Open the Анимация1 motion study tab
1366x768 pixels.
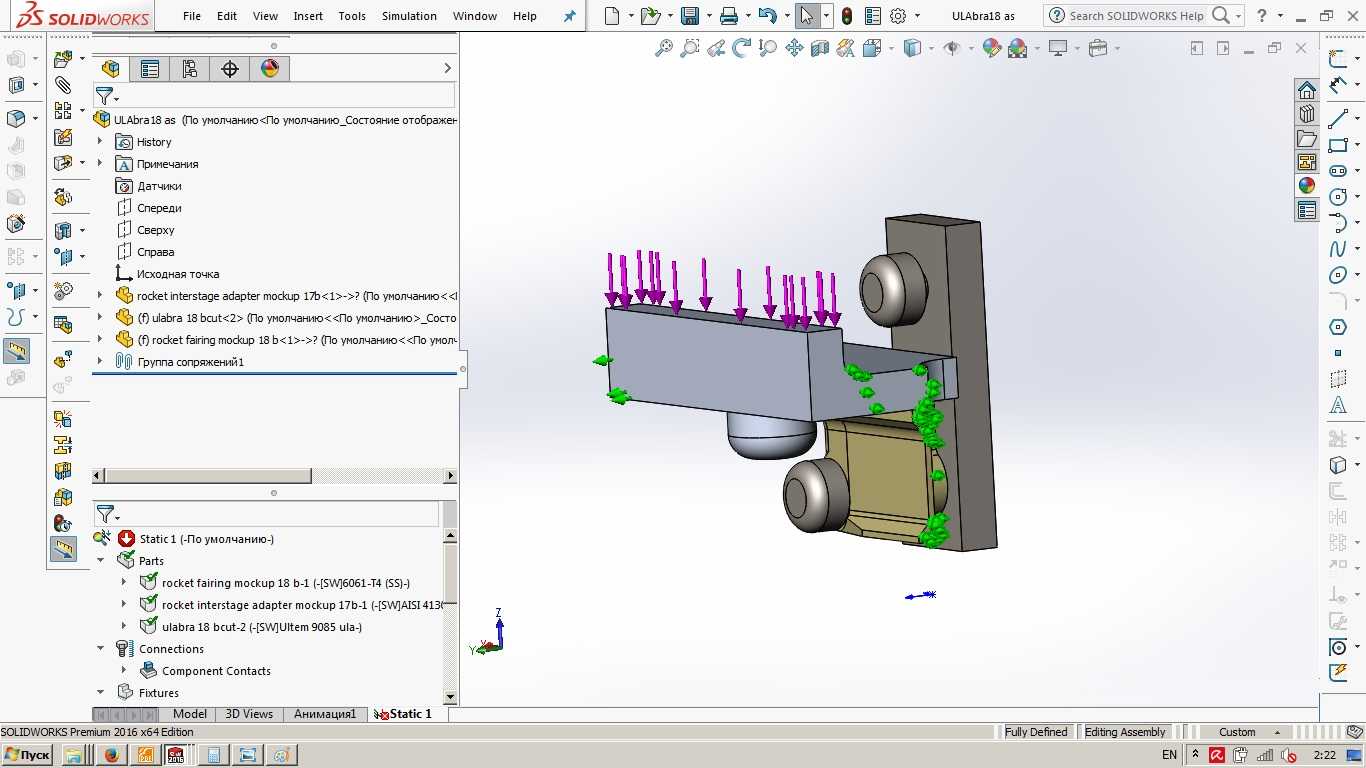tap(325, 714)
